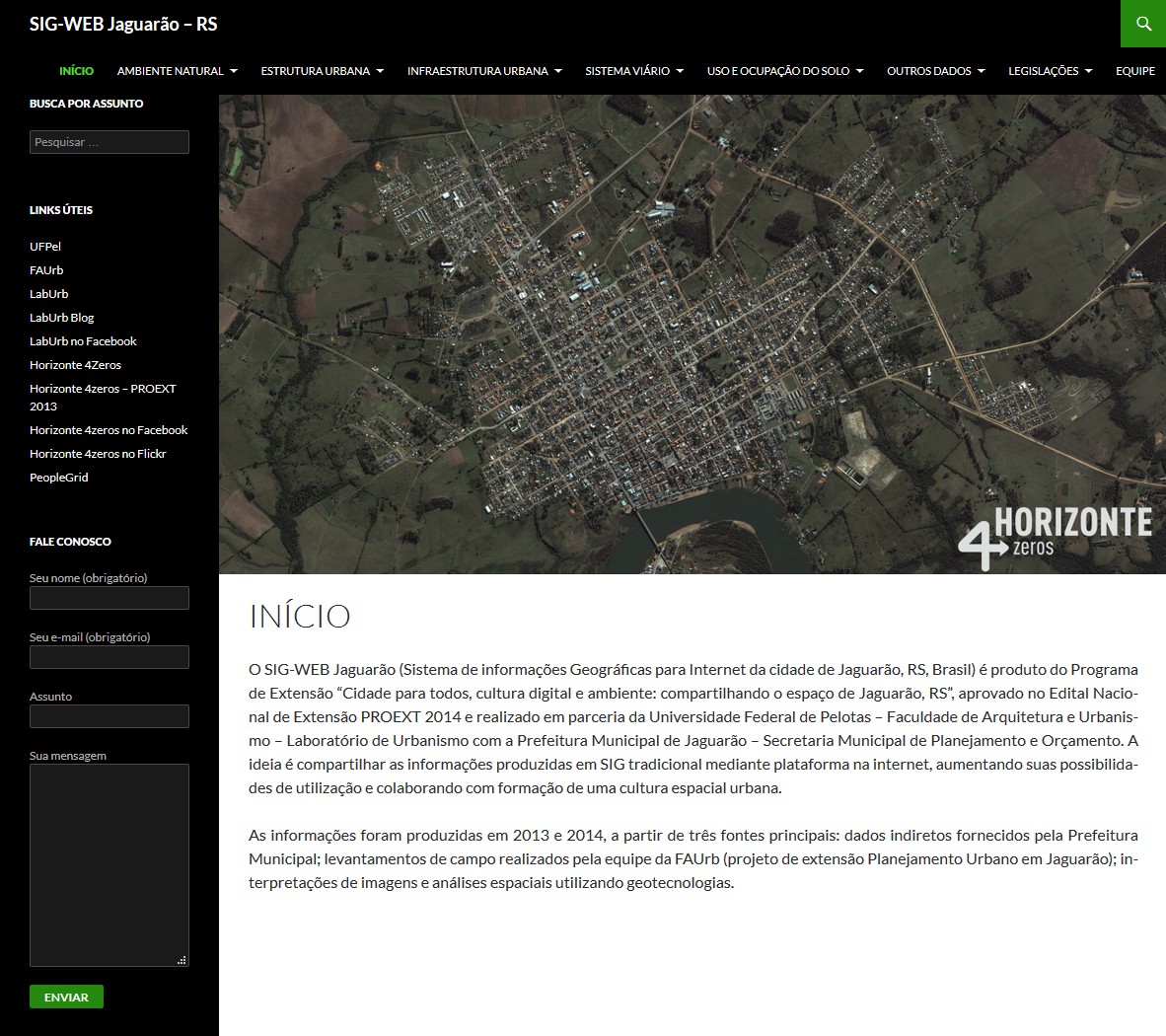Open the Outros Dados dropdown

coord(935,71)
